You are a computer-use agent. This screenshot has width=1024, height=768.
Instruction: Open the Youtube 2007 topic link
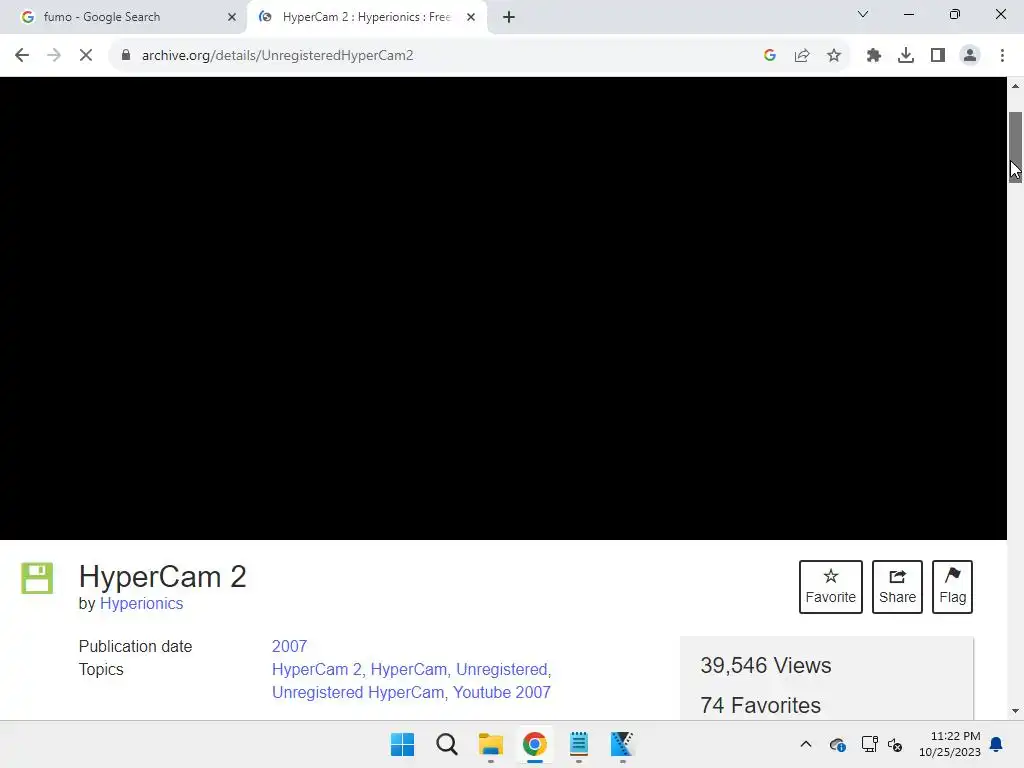pos(502,692)
